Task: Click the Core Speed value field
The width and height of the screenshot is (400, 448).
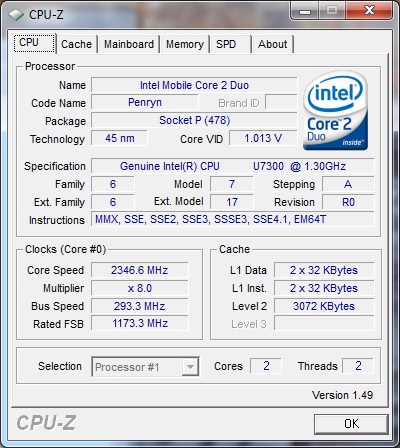Action: pos(140,270)
